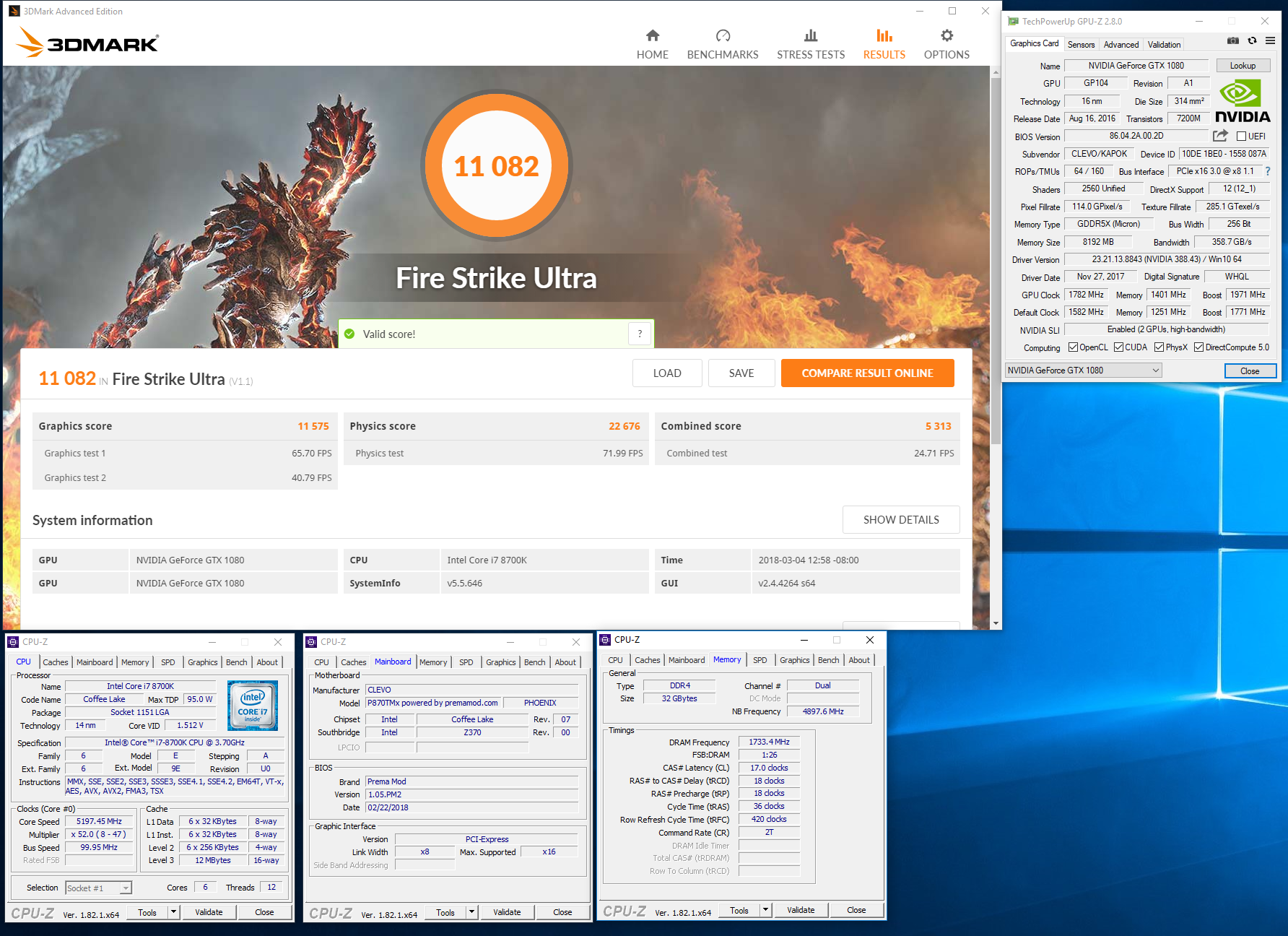The height and width of the screenshot is (936, 1288).
Task: Toggle the OpenCL checkbox
Action: click(x=1073, y=347)
